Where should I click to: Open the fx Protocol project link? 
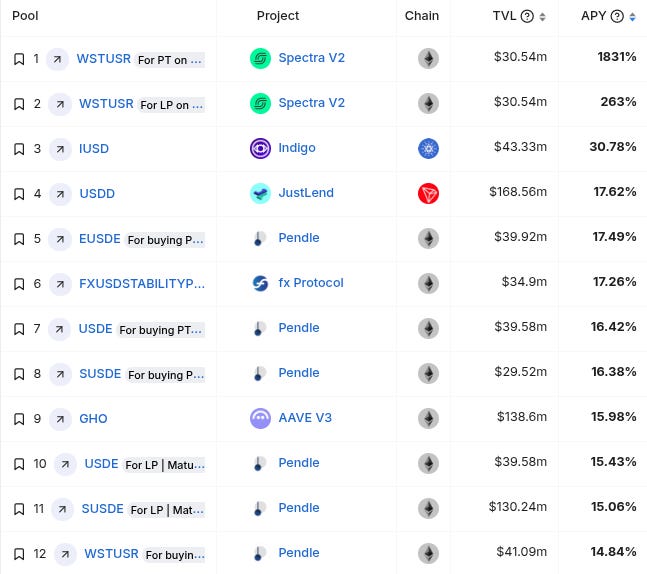point(311,283)
